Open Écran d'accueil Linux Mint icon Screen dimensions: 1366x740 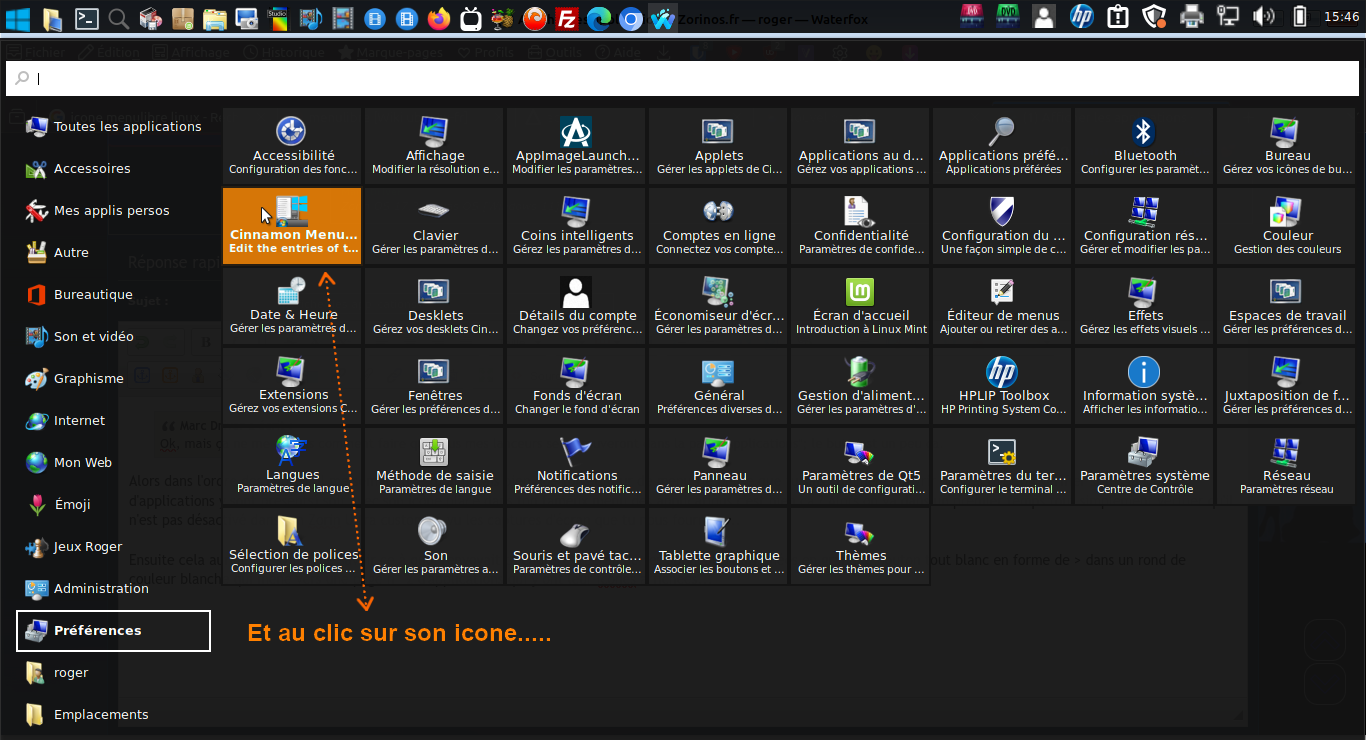pyautogui.click(x=860, y=305)
